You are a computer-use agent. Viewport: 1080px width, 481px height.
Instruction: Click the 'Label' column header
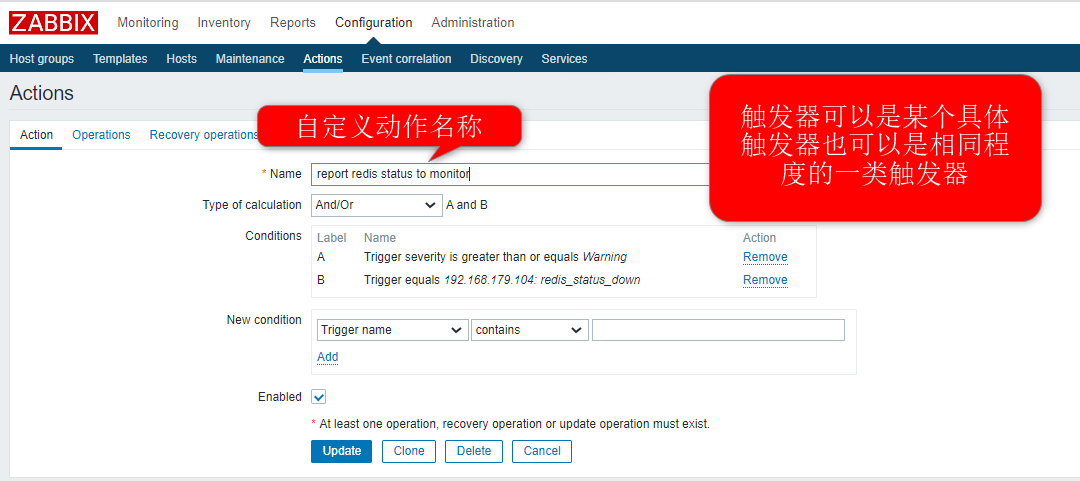tap(331, 238)
